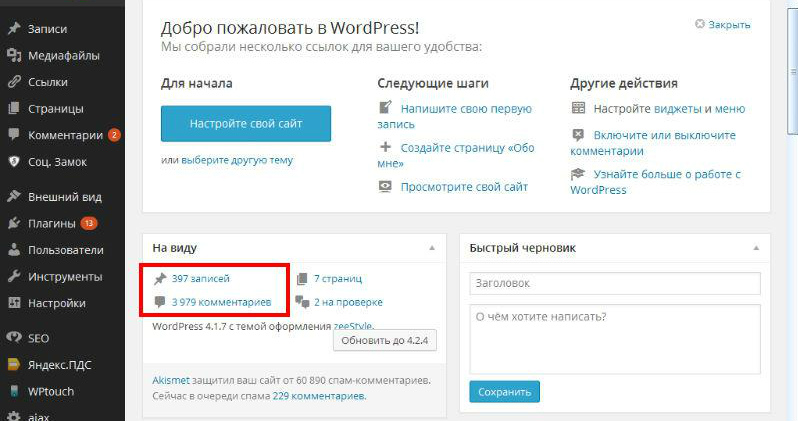The image size is (798, 421).
Task: Click the 2 badge beside Комментарии
Action: point(114,135)
